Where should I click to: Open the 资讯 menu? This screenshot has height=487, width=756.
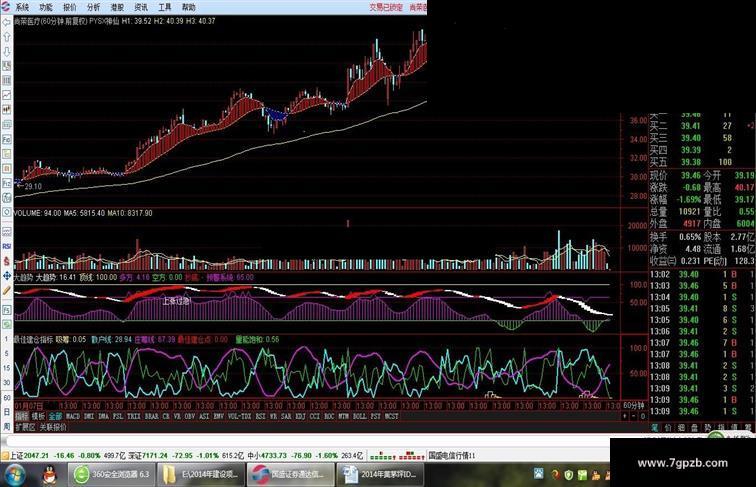pos(141,7)
